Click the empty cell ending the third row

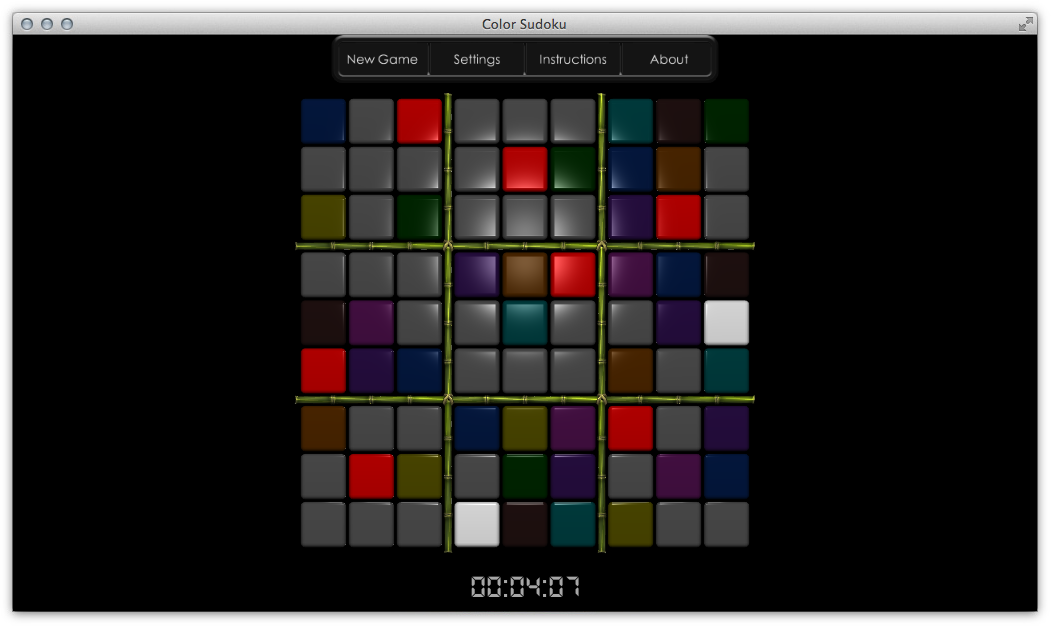pyautogui.click(x=727, y=217)
